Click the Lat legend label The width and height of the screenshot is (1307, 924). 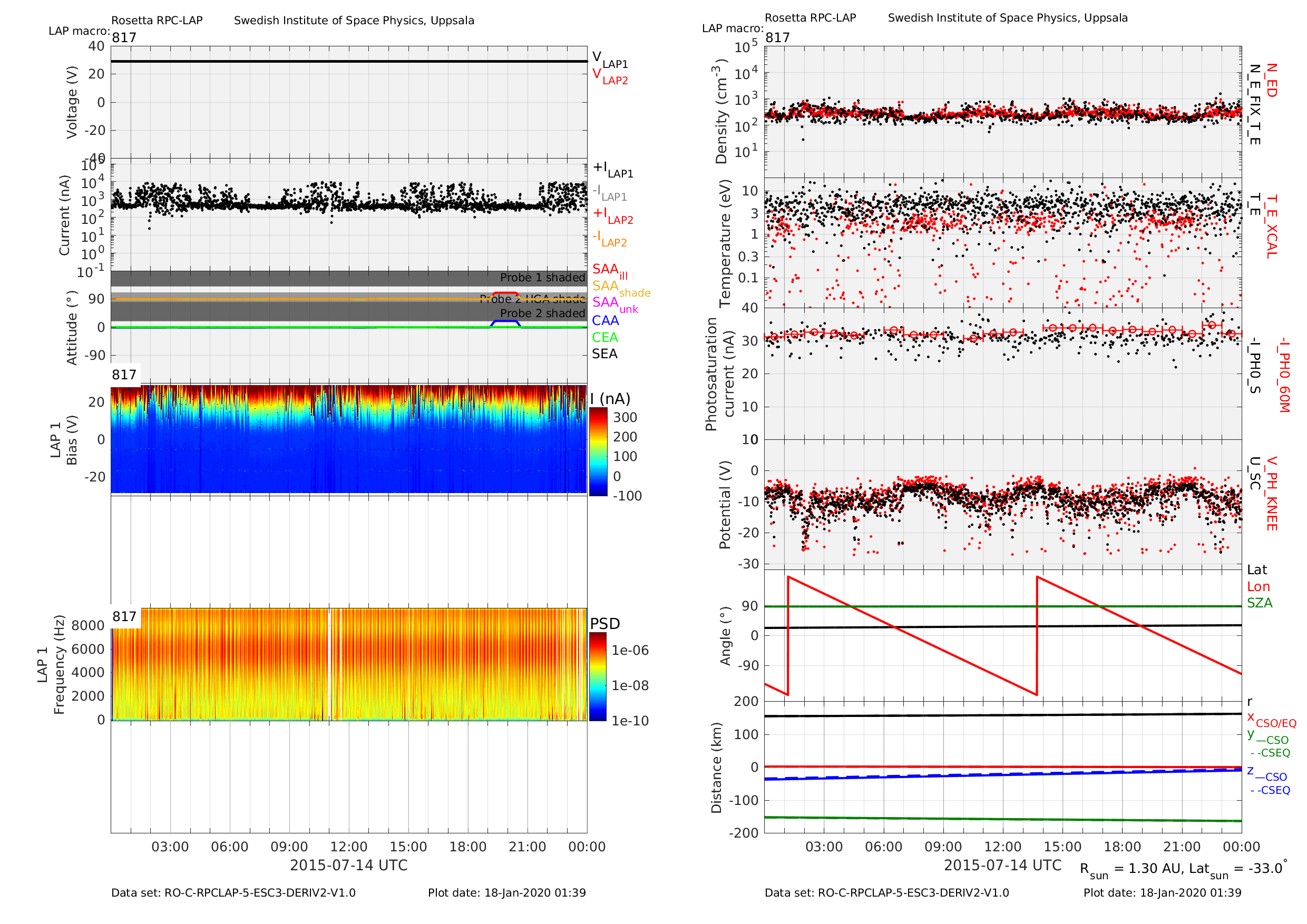(x=1257, y=570)
